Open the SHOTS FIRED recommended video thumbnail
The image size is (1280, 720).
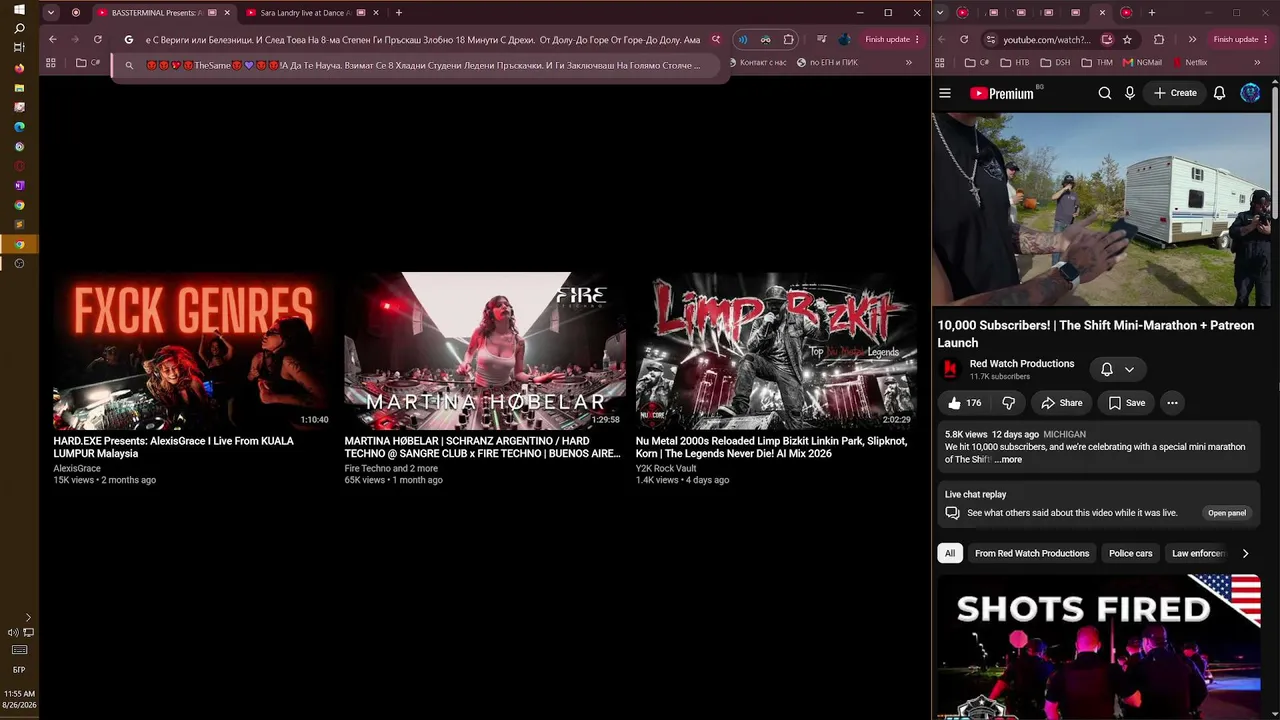click(1099, 647)
